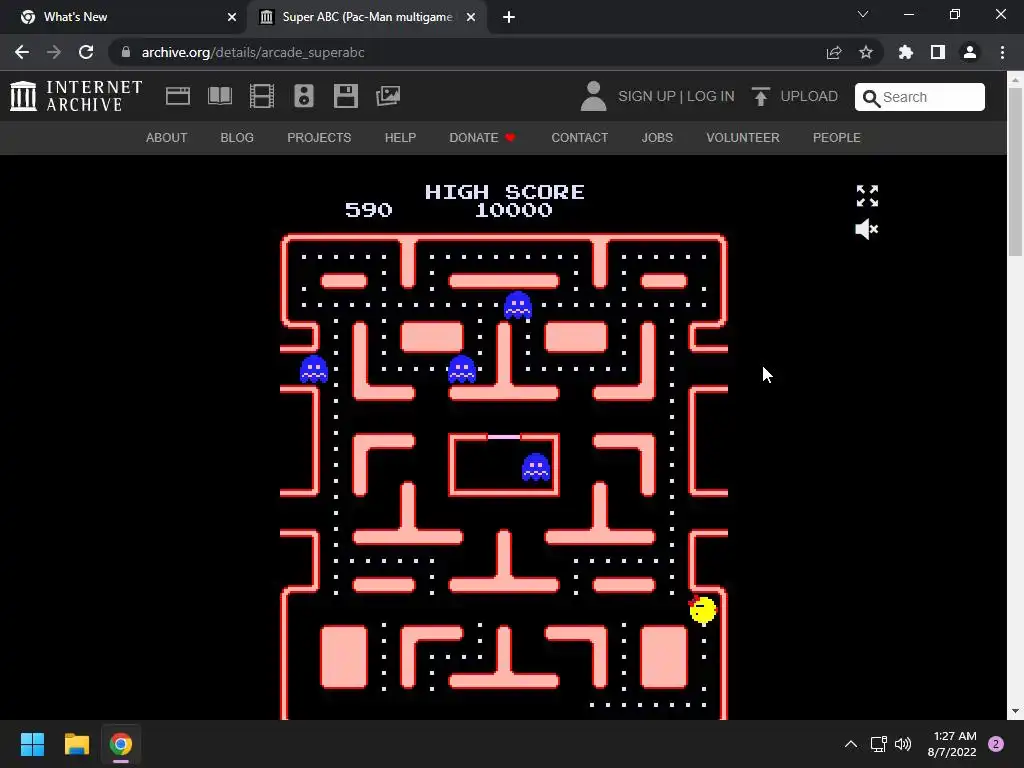Open the Video film strip icon
The width and height of the screenshot is (1024, 768).
262,96
